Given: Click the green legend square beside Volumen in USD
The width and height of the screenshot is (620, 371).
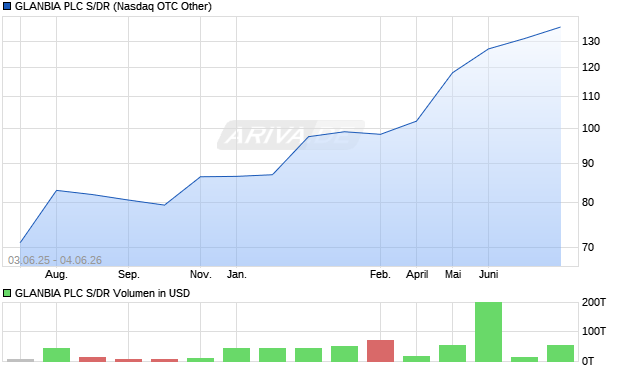Looking at the screenshot, I should tap(7, 293).
